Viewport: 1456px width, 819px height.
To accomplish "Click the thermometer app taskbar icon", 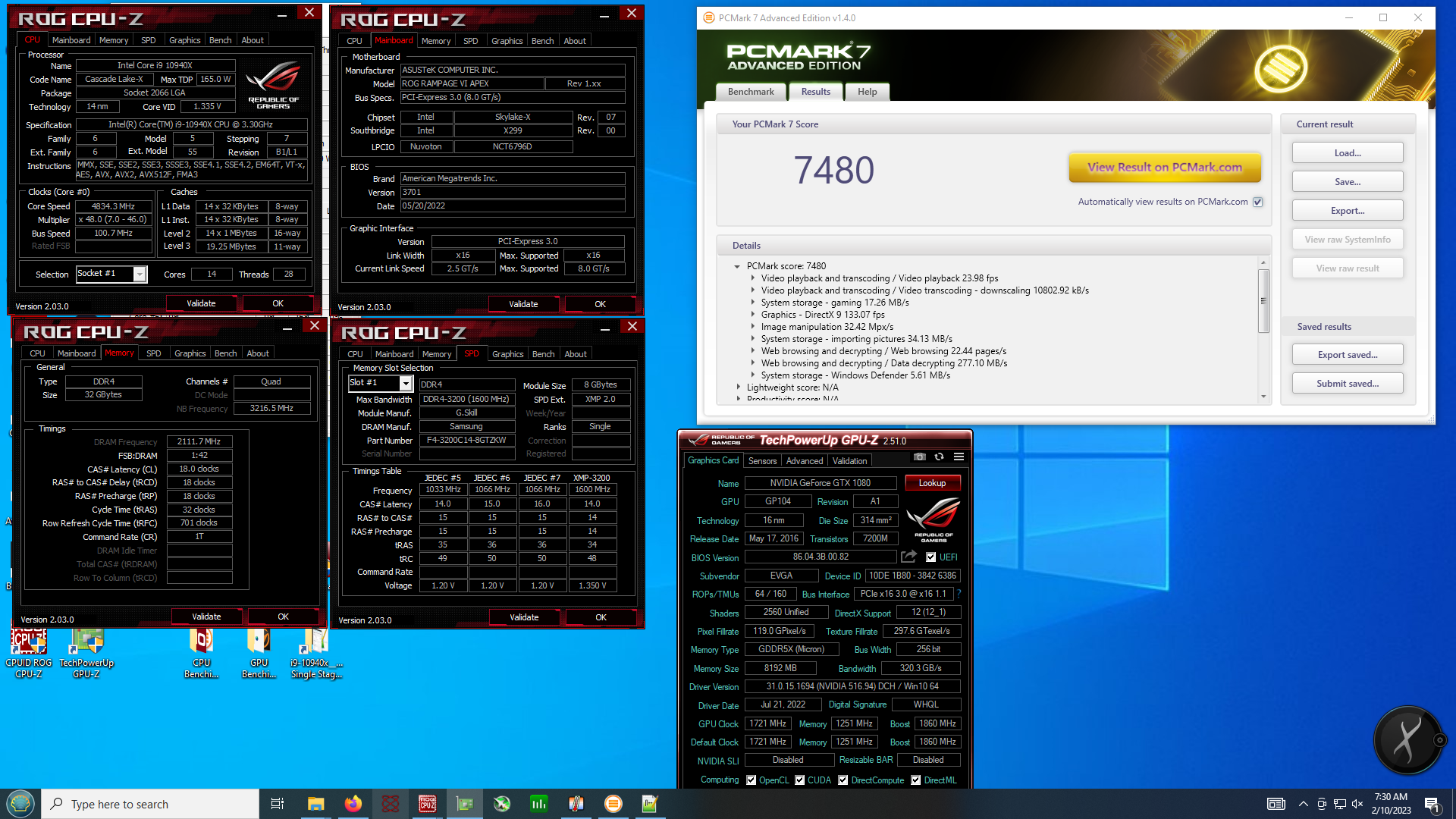I will click(576, 804).
